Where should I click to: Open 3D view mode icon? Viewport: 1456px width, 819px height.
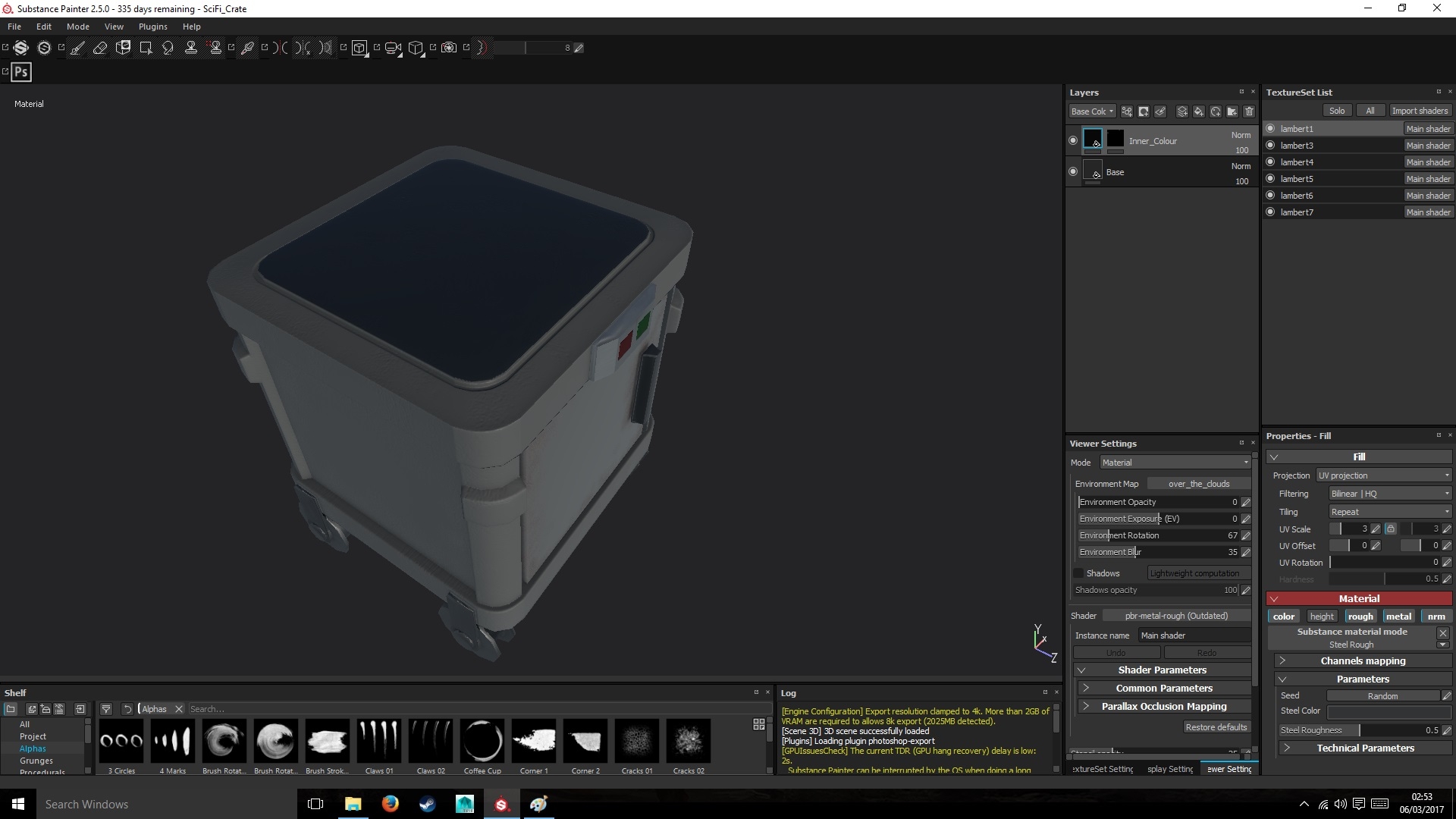click(359, 48)
